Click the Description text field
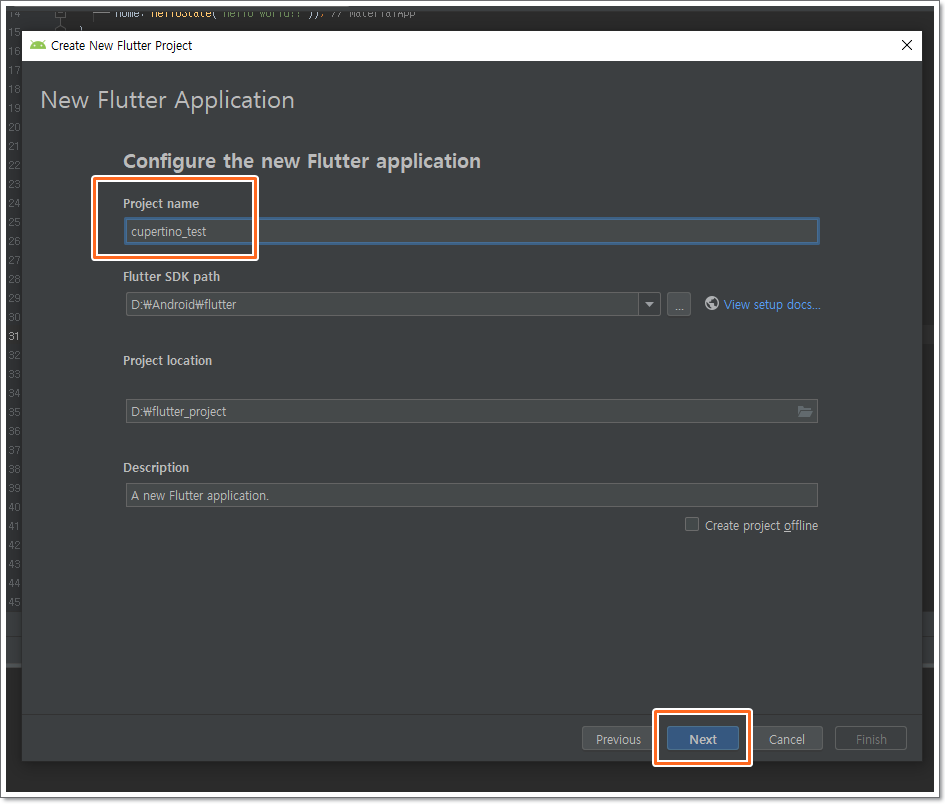 471,495
